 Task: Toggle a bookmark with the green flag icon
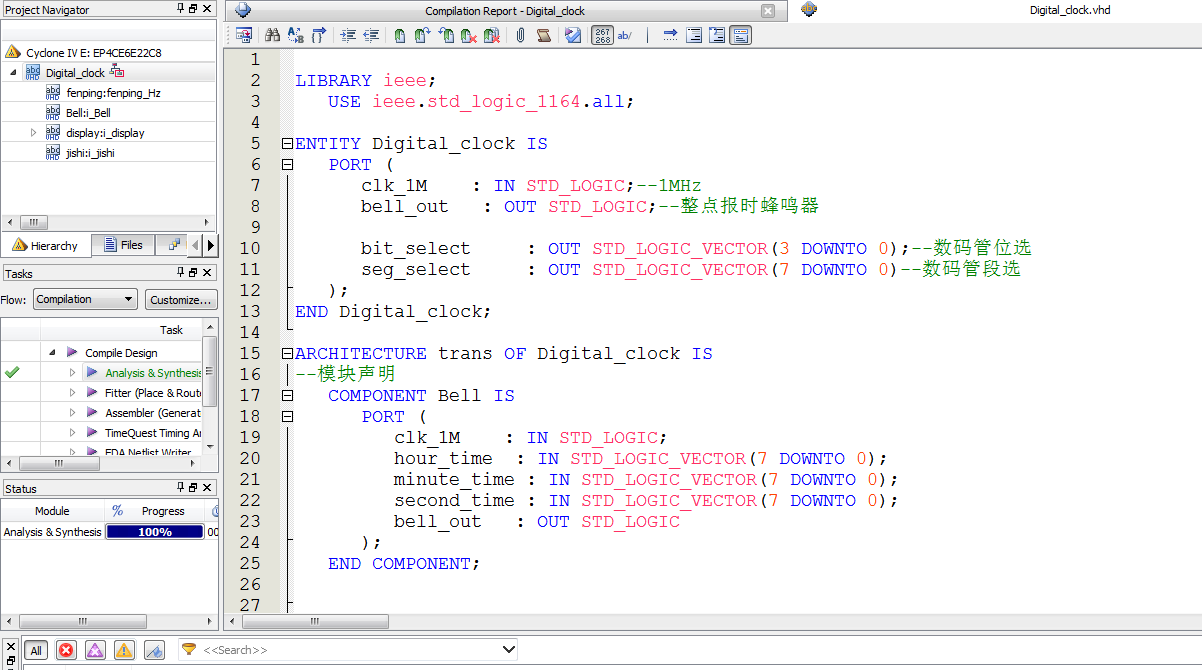click(x=401, y=34)
